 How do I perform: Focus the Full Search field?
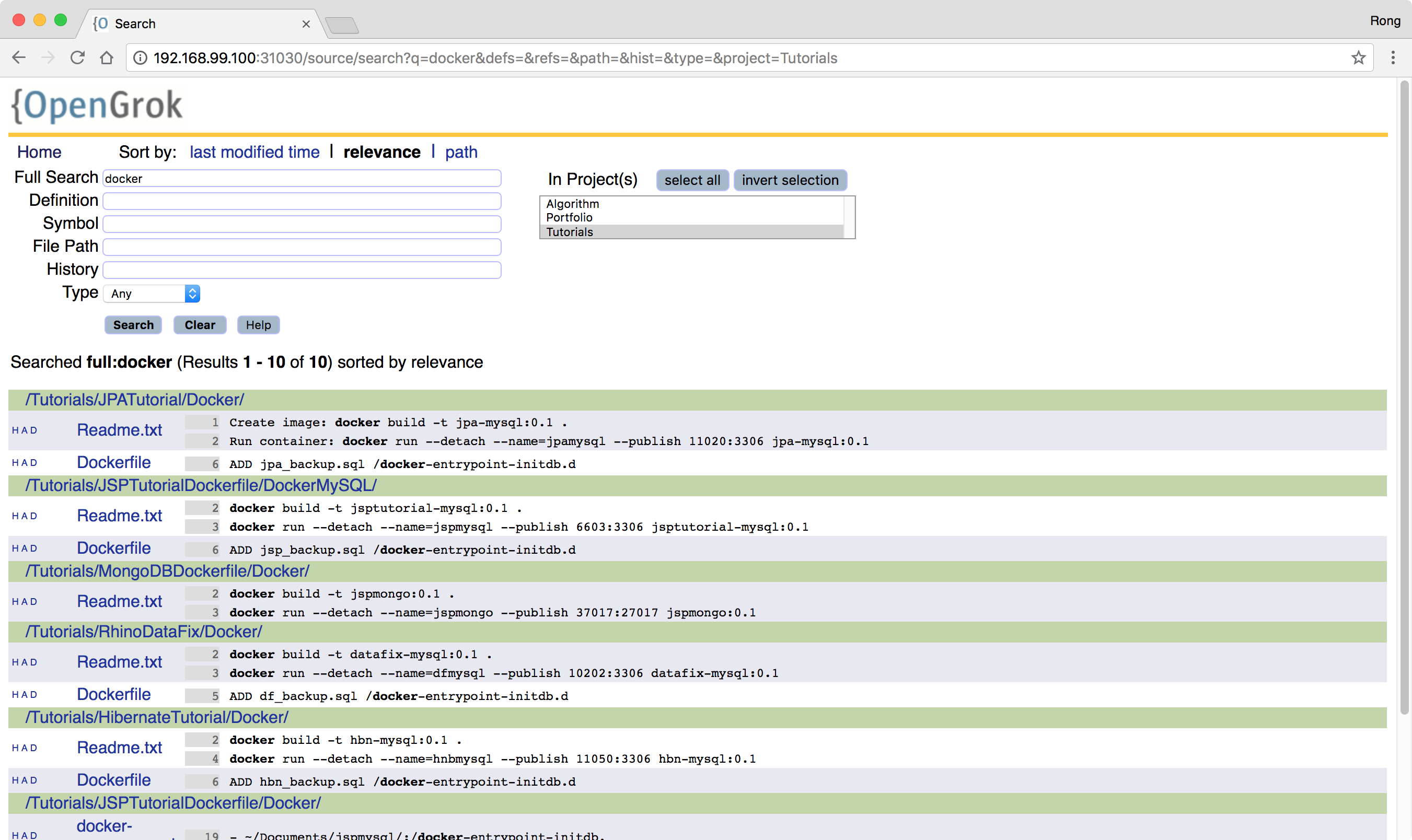point(302,178)
